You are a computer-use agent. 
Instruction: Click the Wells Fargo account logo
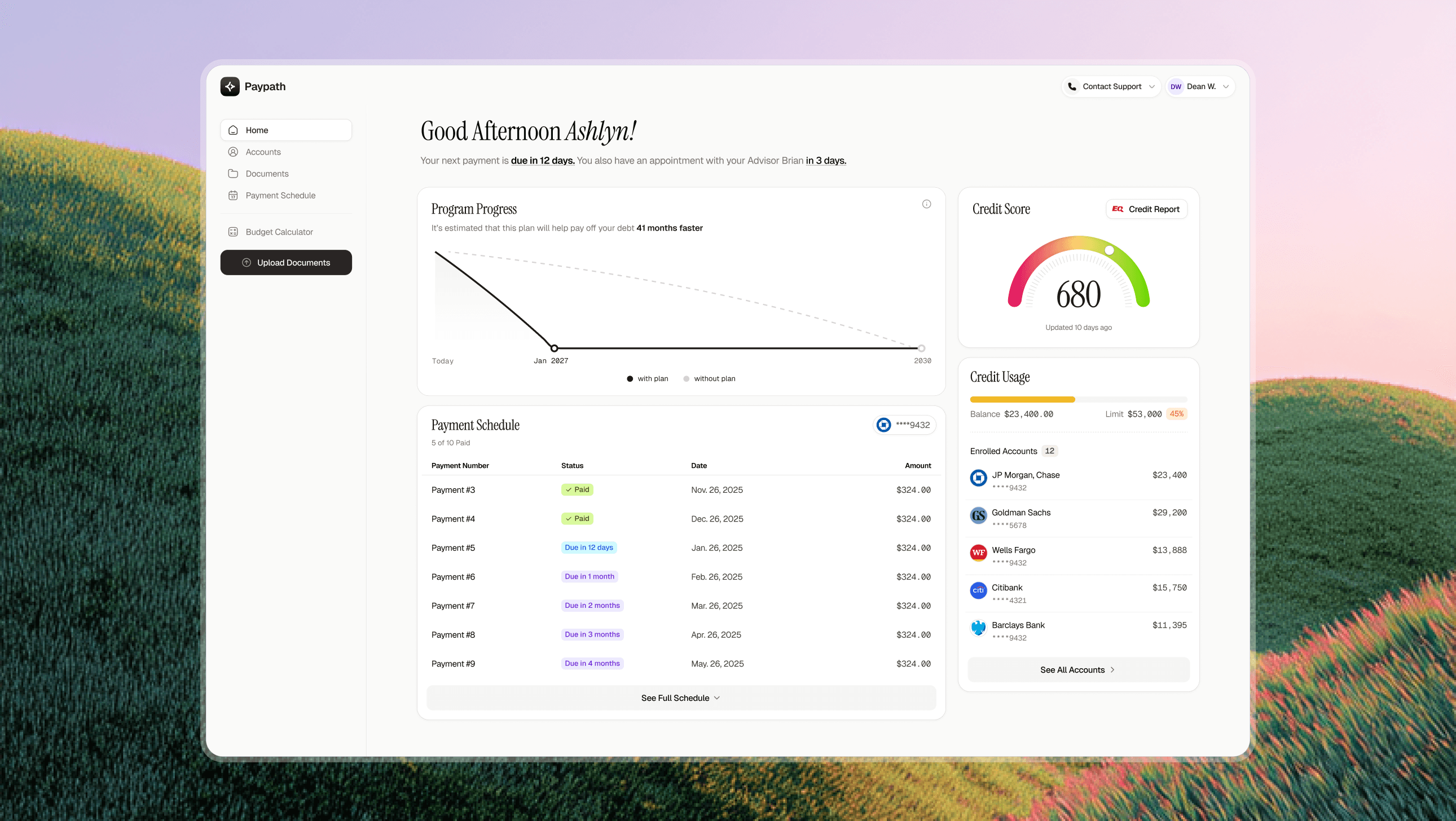[978, 553]
